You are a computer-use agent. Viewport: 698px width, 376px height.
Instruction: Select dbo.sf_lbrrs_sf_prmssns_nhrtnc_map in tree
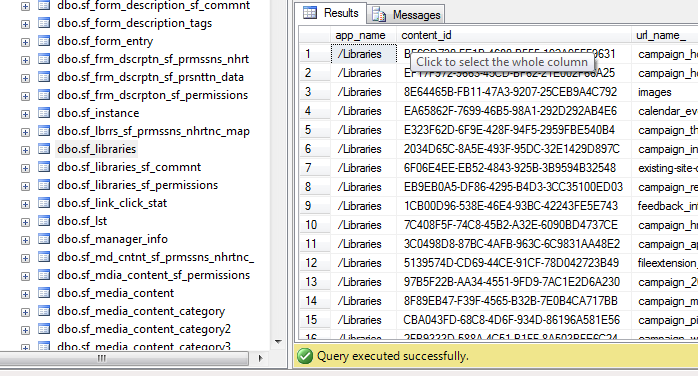(x=154, y=131)
